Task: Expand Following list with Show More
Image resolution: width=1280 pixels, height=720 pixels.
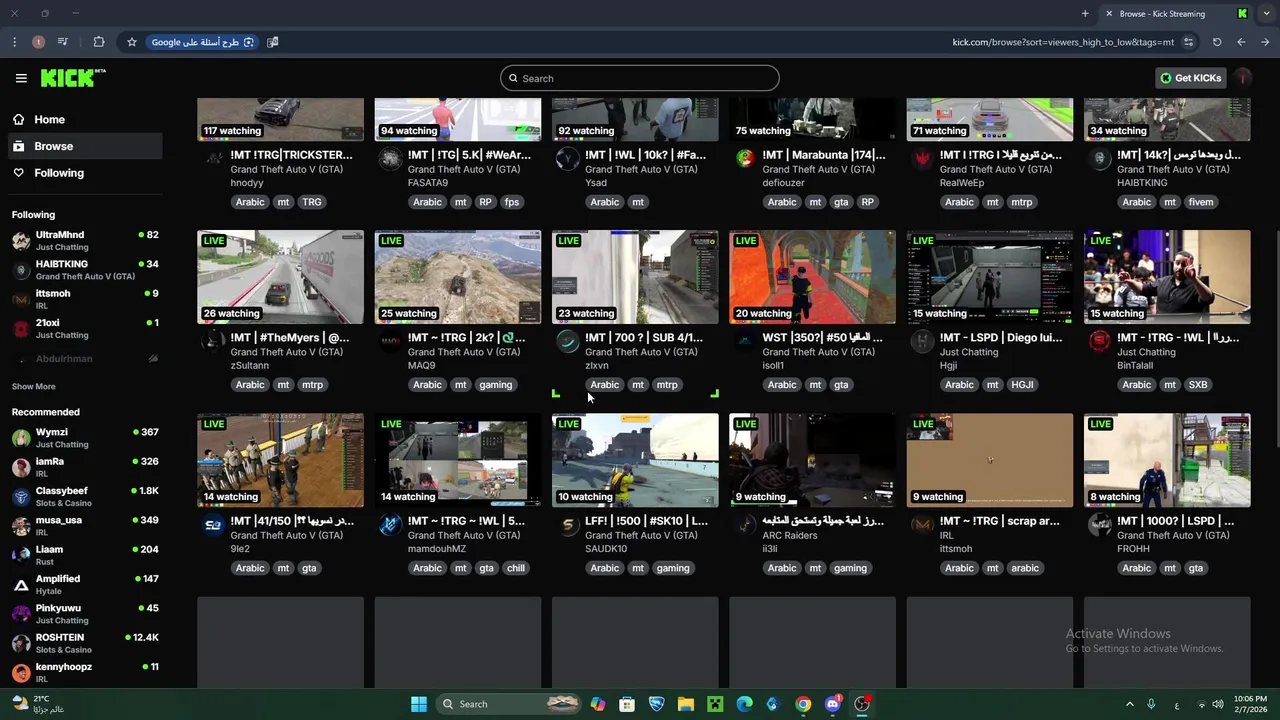Action: (x=33, y=386)
